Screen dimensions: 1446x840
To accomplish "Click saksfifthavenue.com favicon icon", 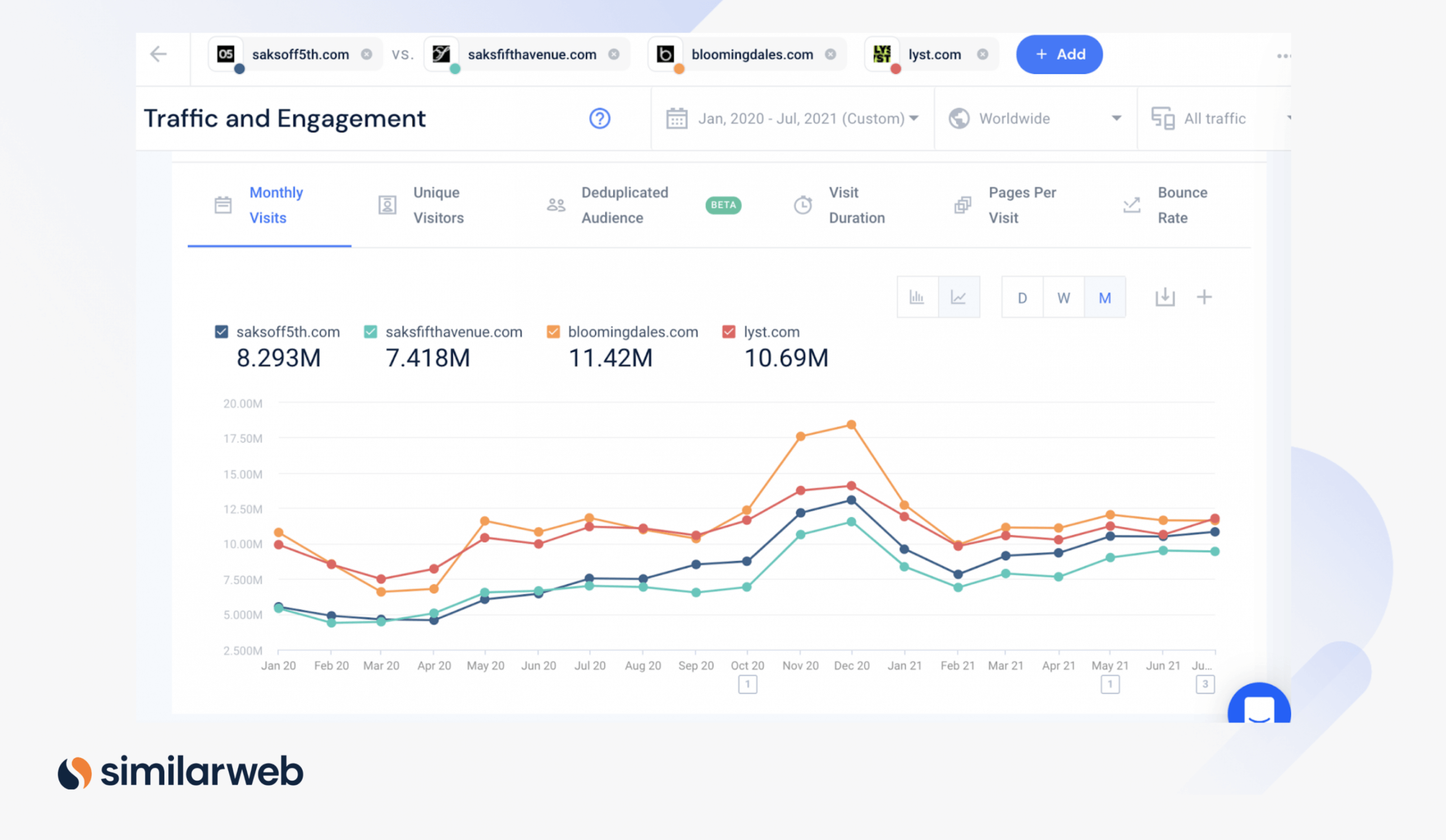I will coord(441,54).
